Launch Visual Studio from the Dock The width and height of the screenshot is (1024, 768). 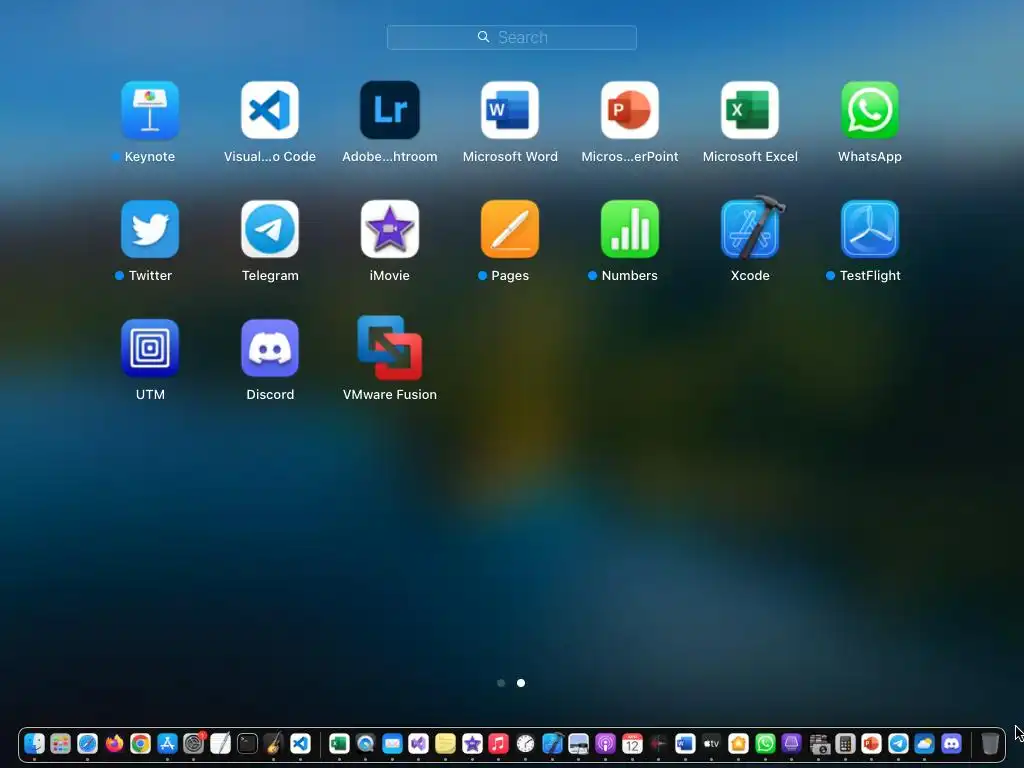[x=419, y=743]
